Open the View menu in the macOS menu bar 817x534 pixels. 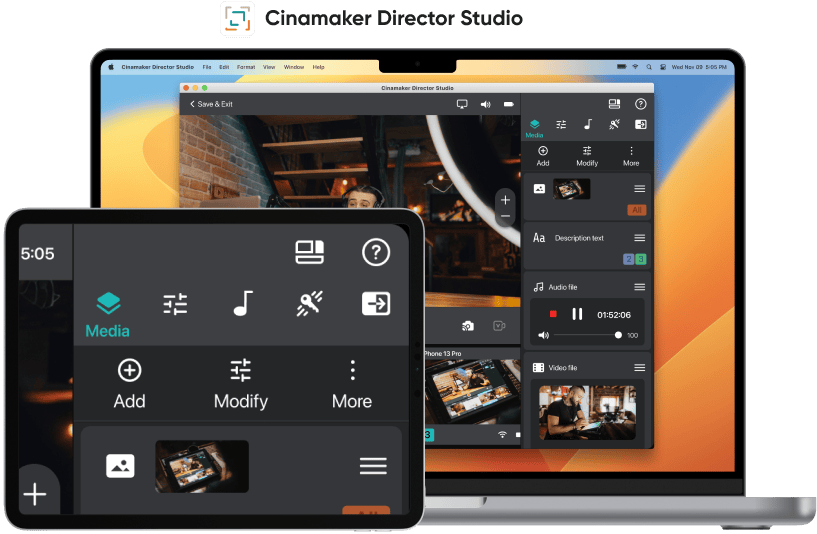269,67
